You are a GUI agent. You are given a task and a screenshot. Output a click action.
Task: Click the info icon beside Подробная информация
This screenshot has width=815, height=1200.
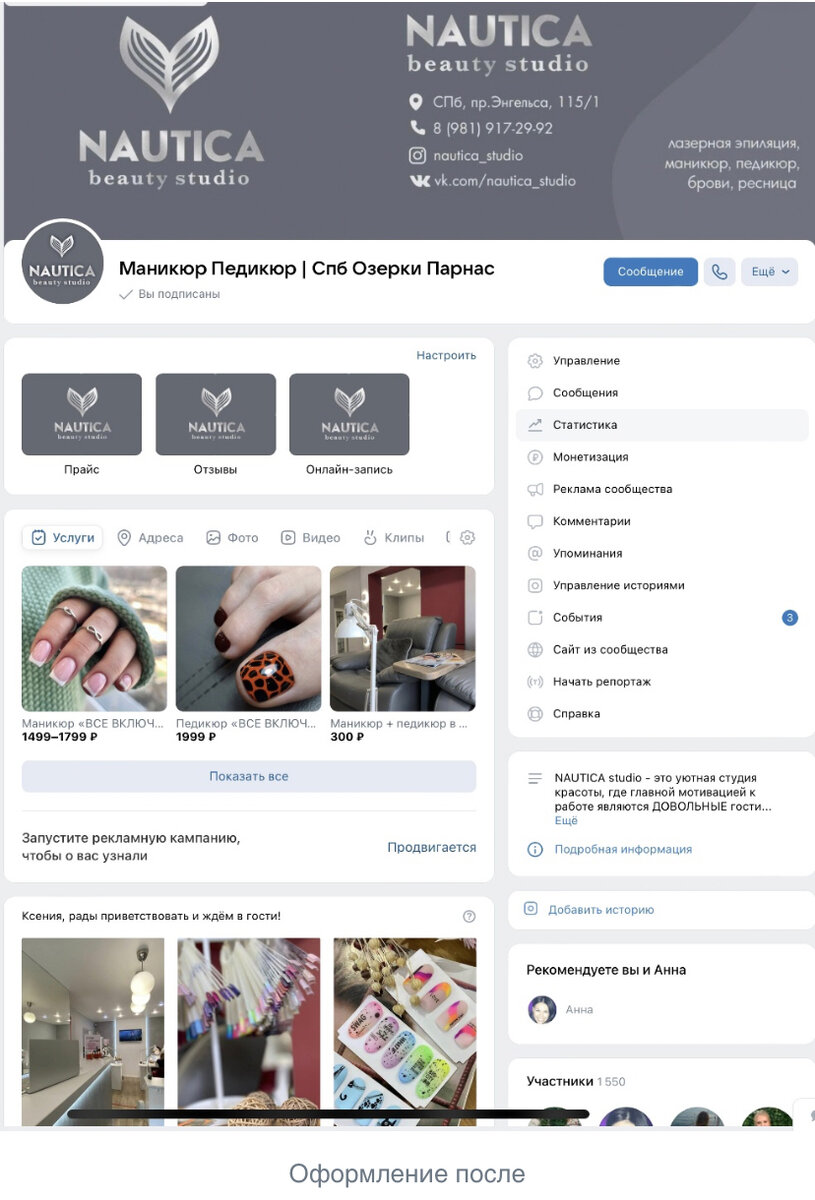coord(535,849)
